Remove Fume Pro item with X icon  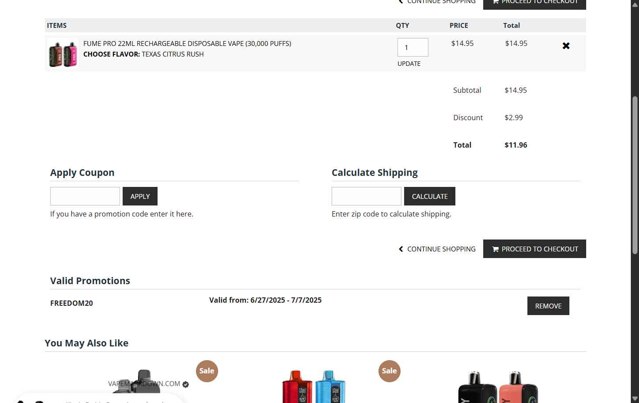point(566,46)
